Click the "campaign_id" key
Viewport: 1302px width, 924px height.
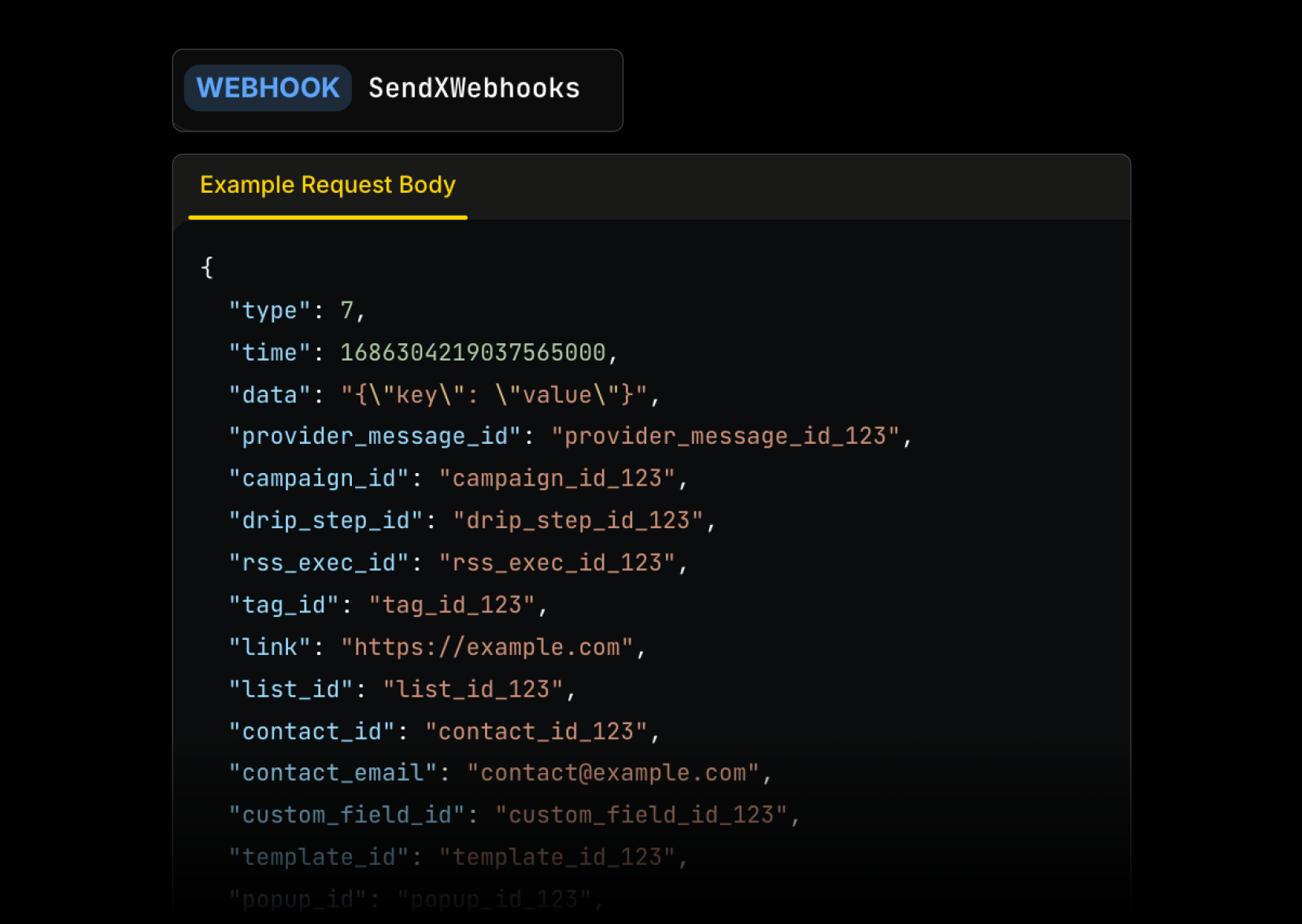319,479
